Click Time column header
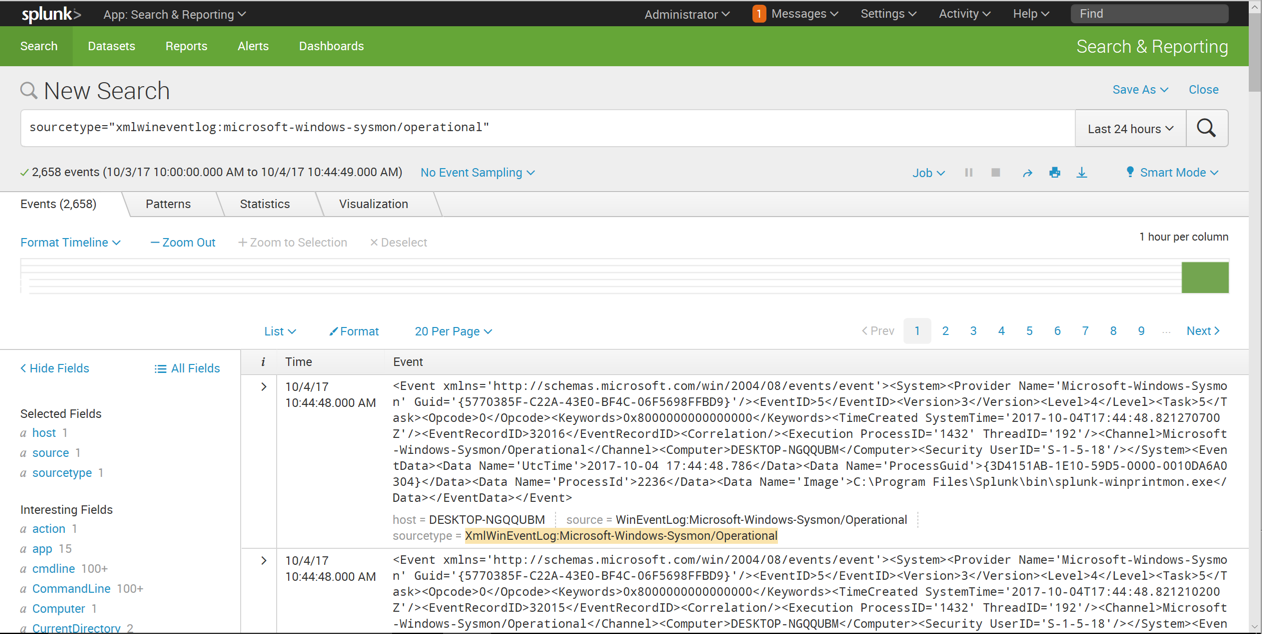 [x=298, y=362]
